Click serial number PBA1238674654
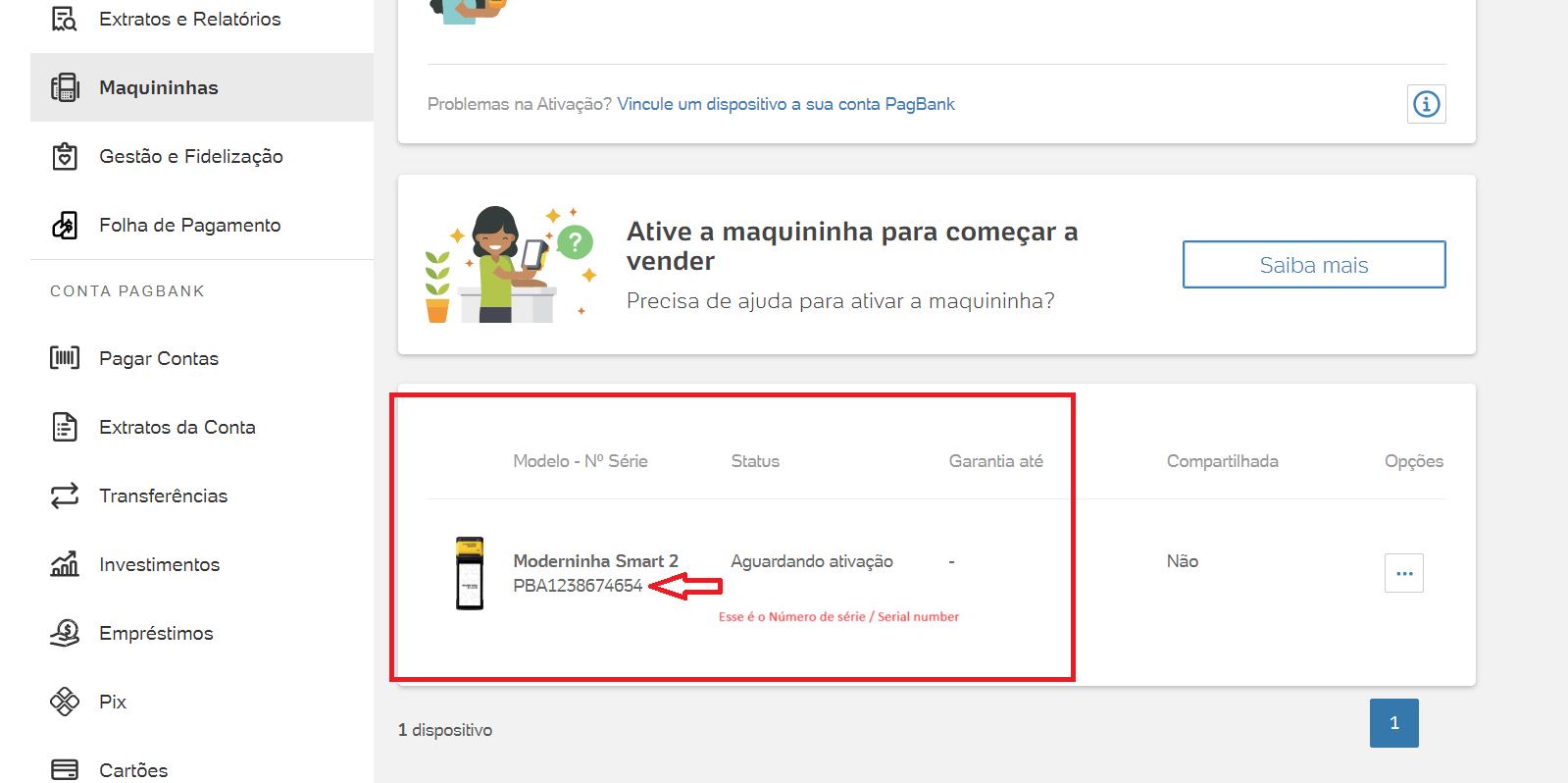Image resolution: width=1568 pixels, height=783 pixels. point(578,586)
